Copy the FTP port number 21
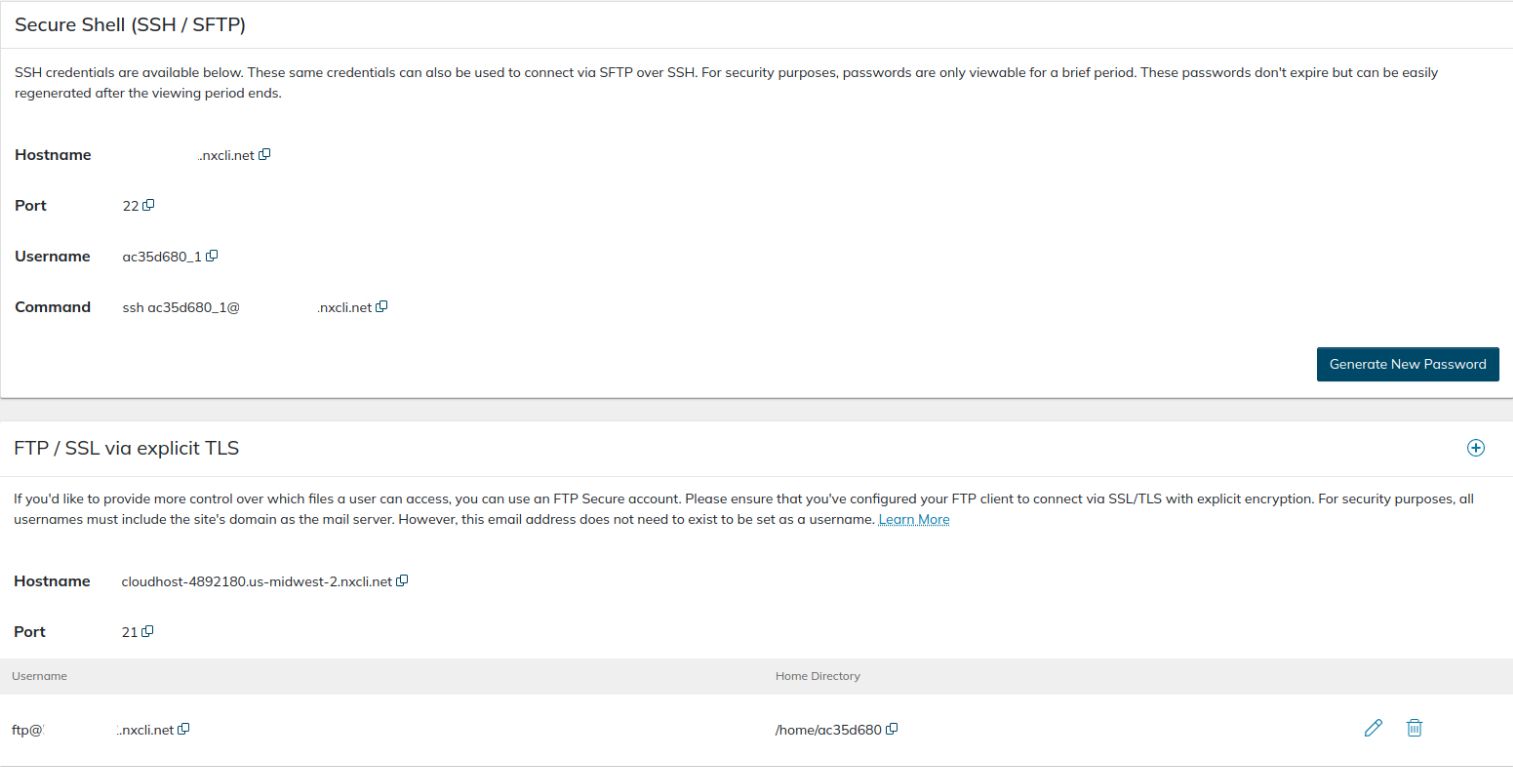The width and height of the screenshot is (1513, 767). pos(148,631)
